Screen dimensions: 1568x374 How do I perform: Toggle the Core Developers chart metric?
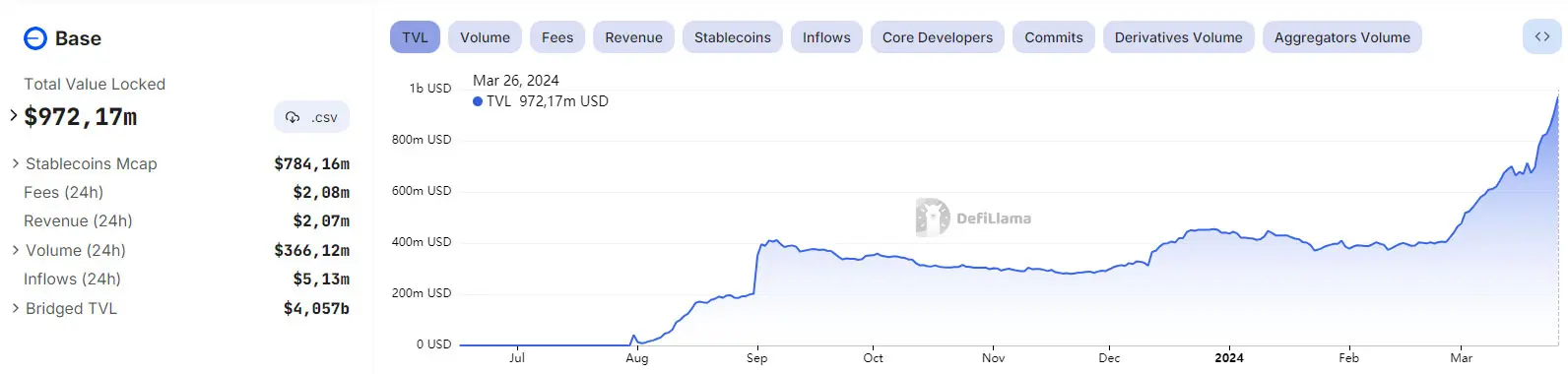[x=938, y=37]
